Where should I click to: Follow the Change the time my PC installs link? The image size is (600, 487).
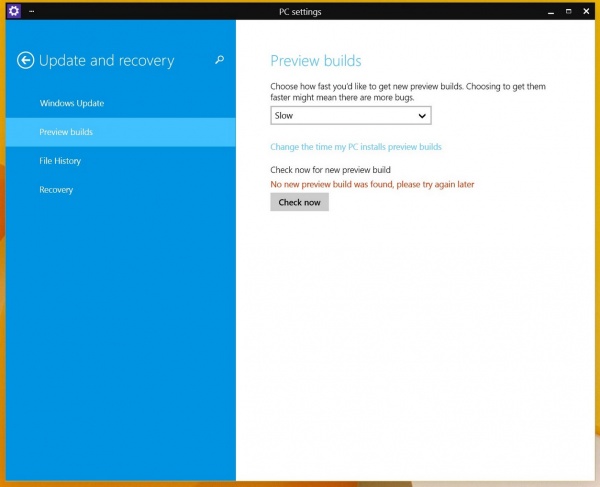click(356, 147)
